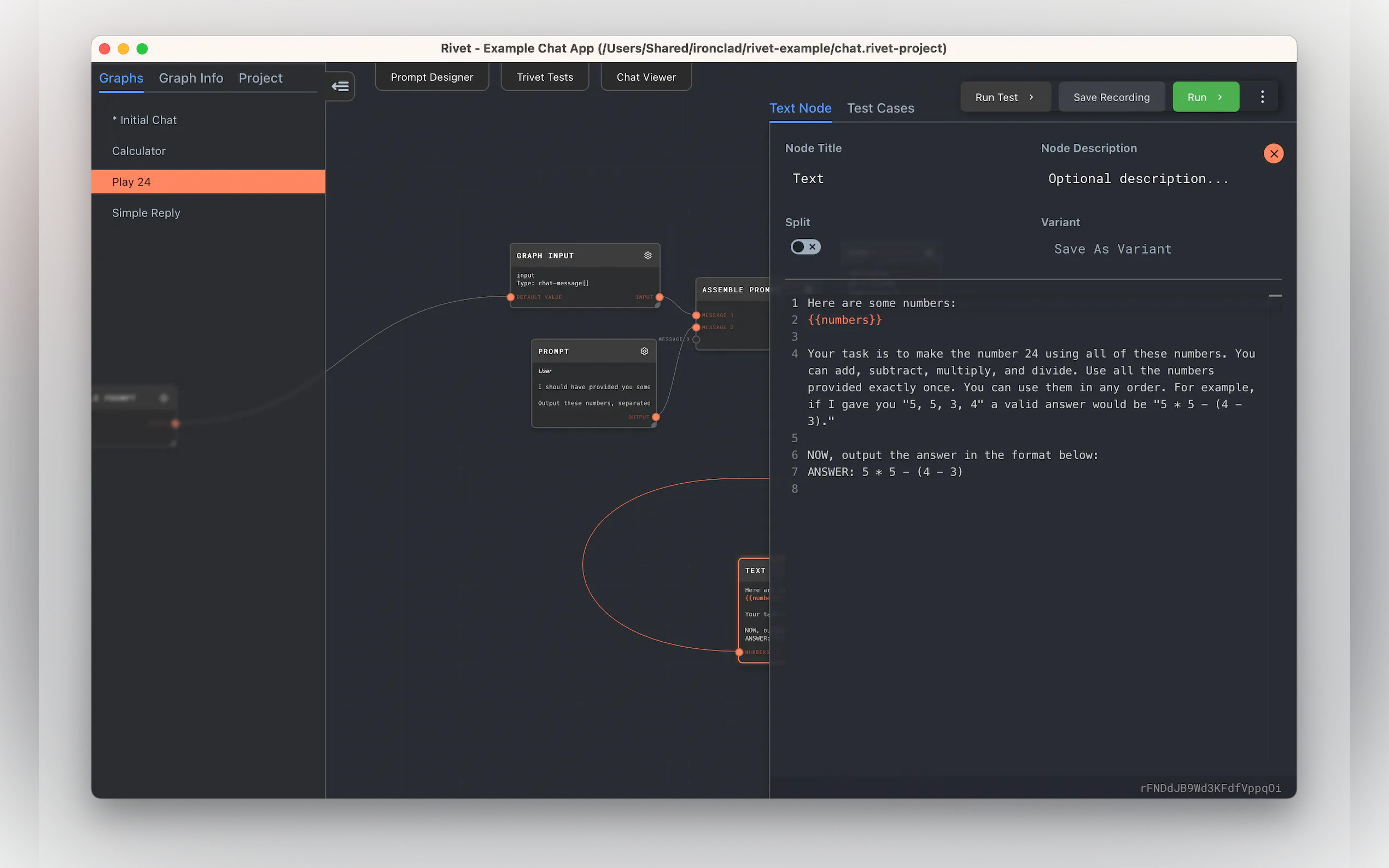Switch to the Project tab
The height and width of the screenshot is (868, 1389).
[260, 78]
